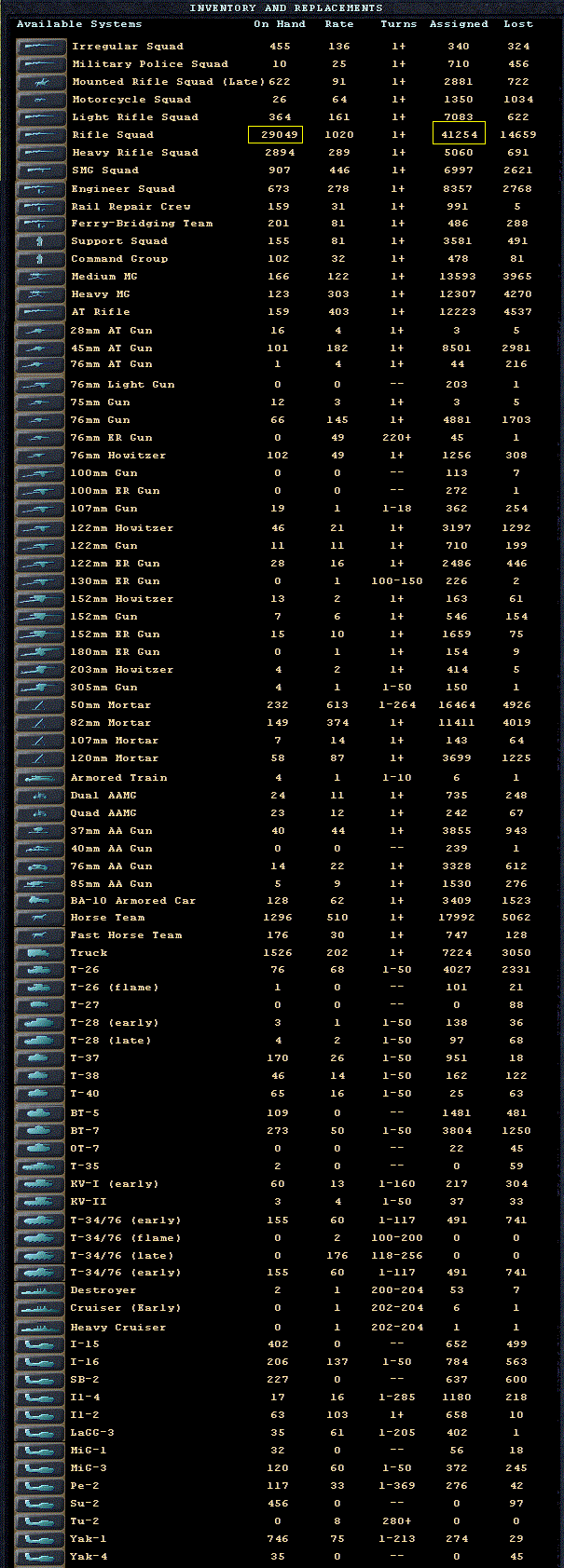564x1568 pixels.
Task: Click the 'Available Systems' column header
Action: (x=79, y=24)
